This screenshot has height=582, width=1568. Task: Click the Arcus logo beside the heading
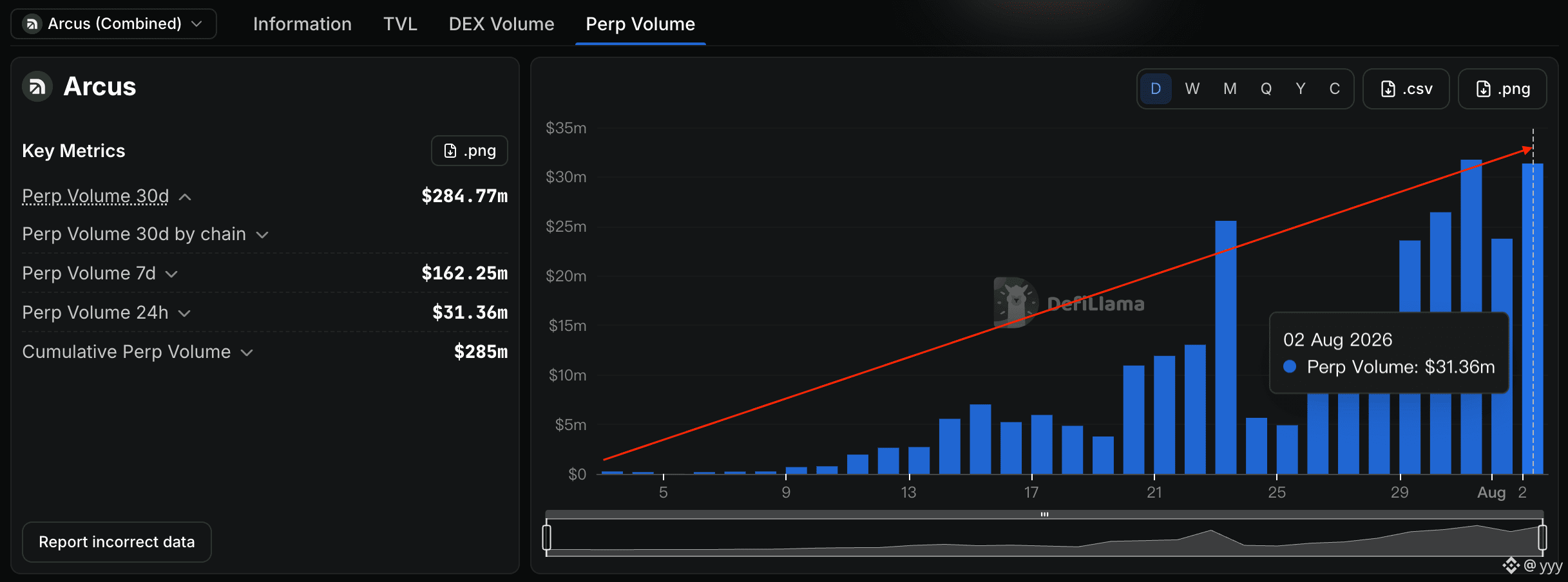(37, 86)
